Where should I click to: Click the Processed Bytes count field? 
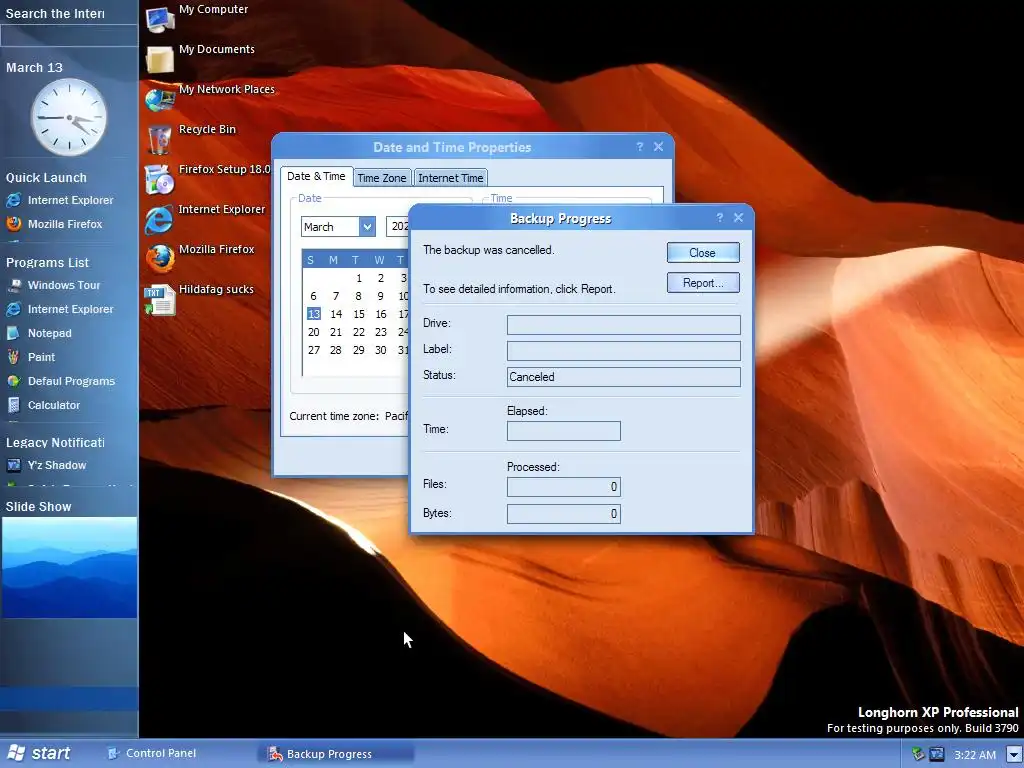[x=564, y=514]
